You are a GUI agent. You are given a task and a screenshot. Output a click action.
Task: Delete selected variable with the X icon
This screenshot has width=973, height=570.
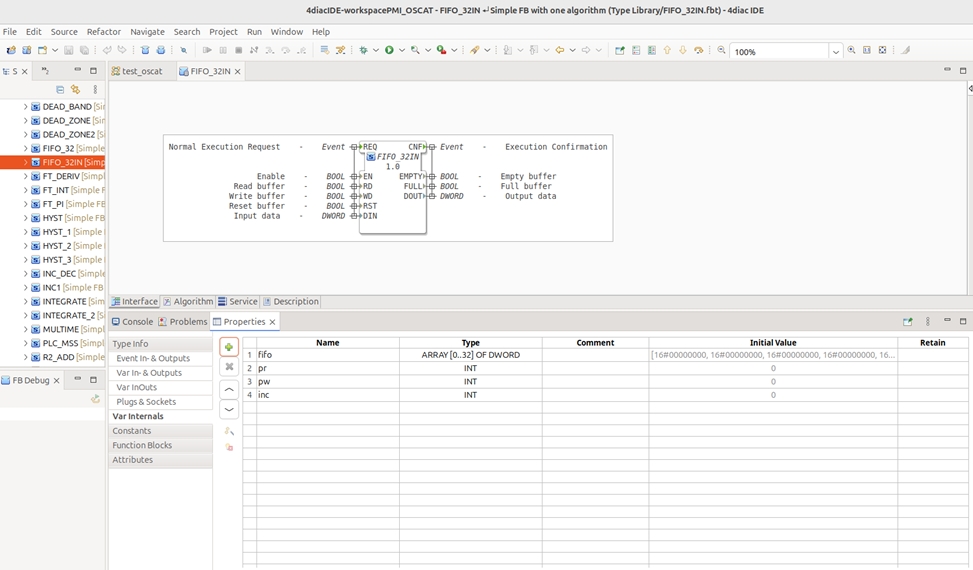coord(229,367)
